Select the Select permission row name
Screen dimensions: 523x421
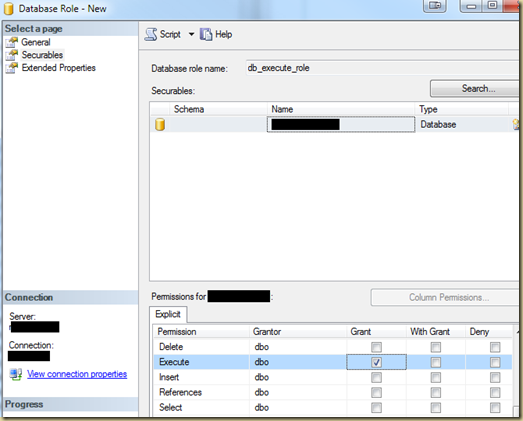pos(170,407)
